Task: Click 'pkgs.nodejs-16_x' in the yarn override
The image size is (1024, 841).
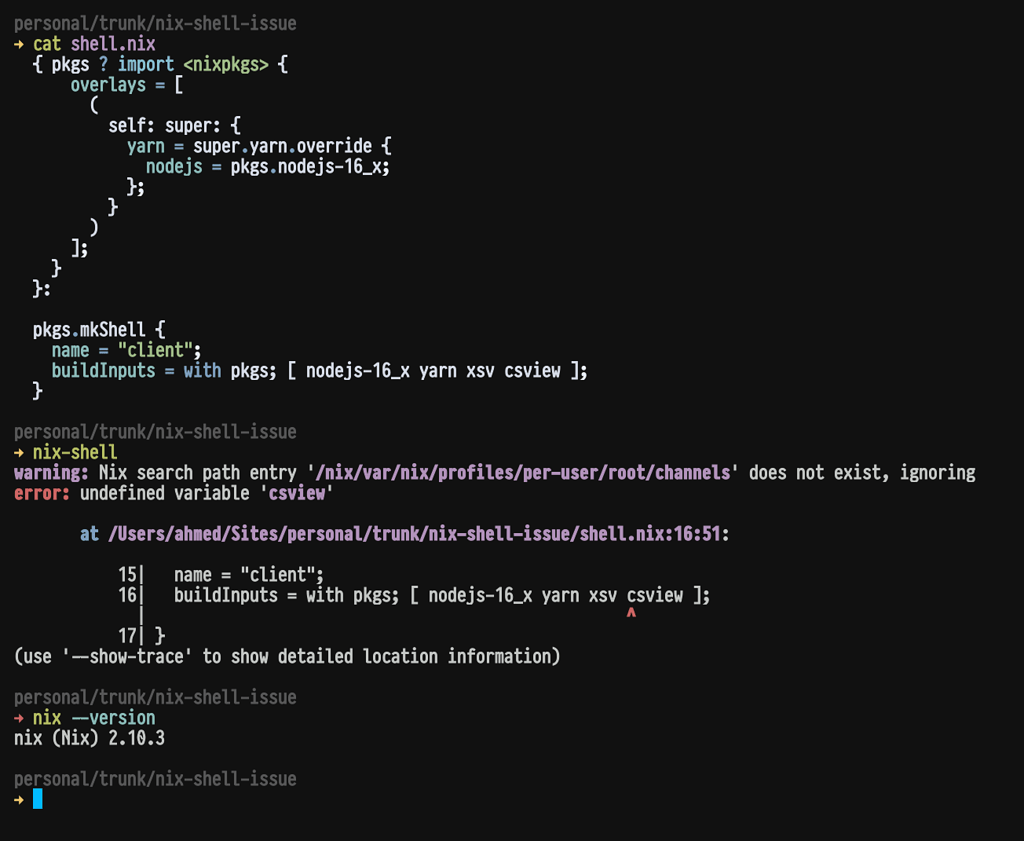Action: (x=308, y=166)
